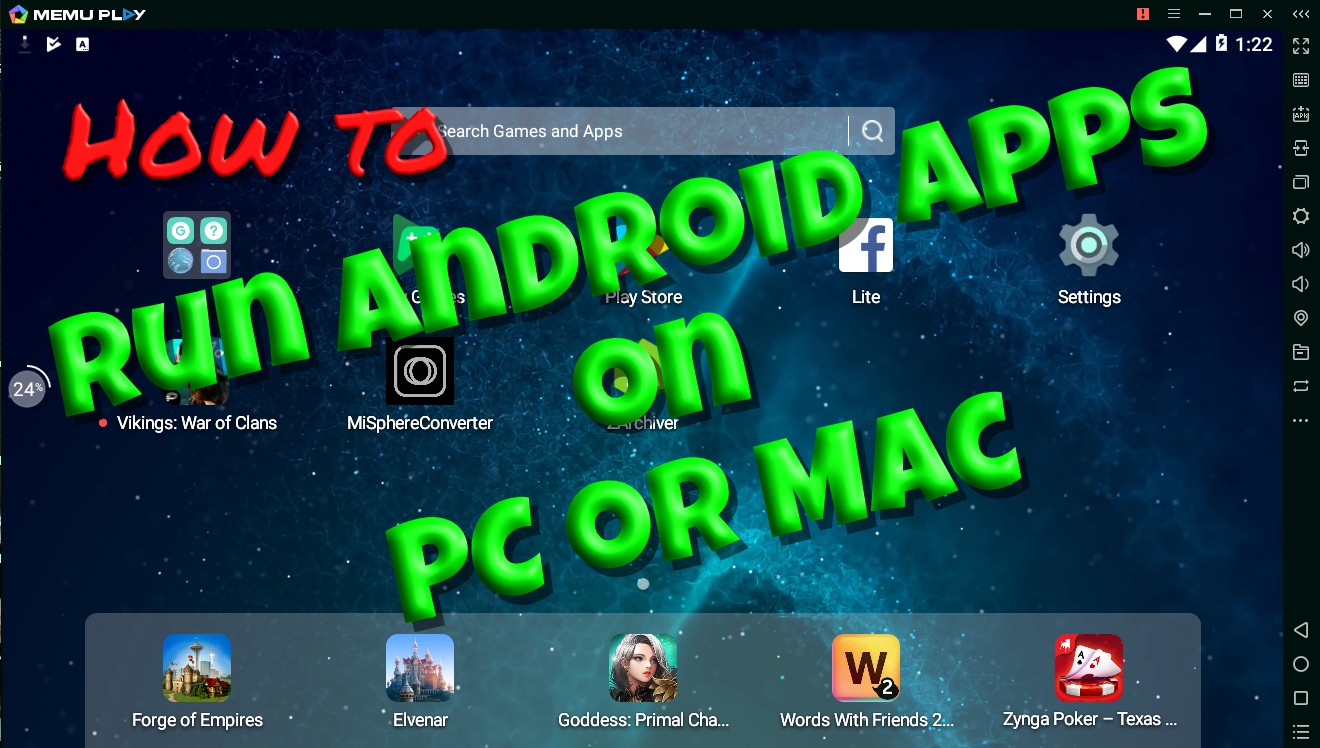Toggle screen rotation in the sidebar
1320x748 pixels.
coord(1300,386)
